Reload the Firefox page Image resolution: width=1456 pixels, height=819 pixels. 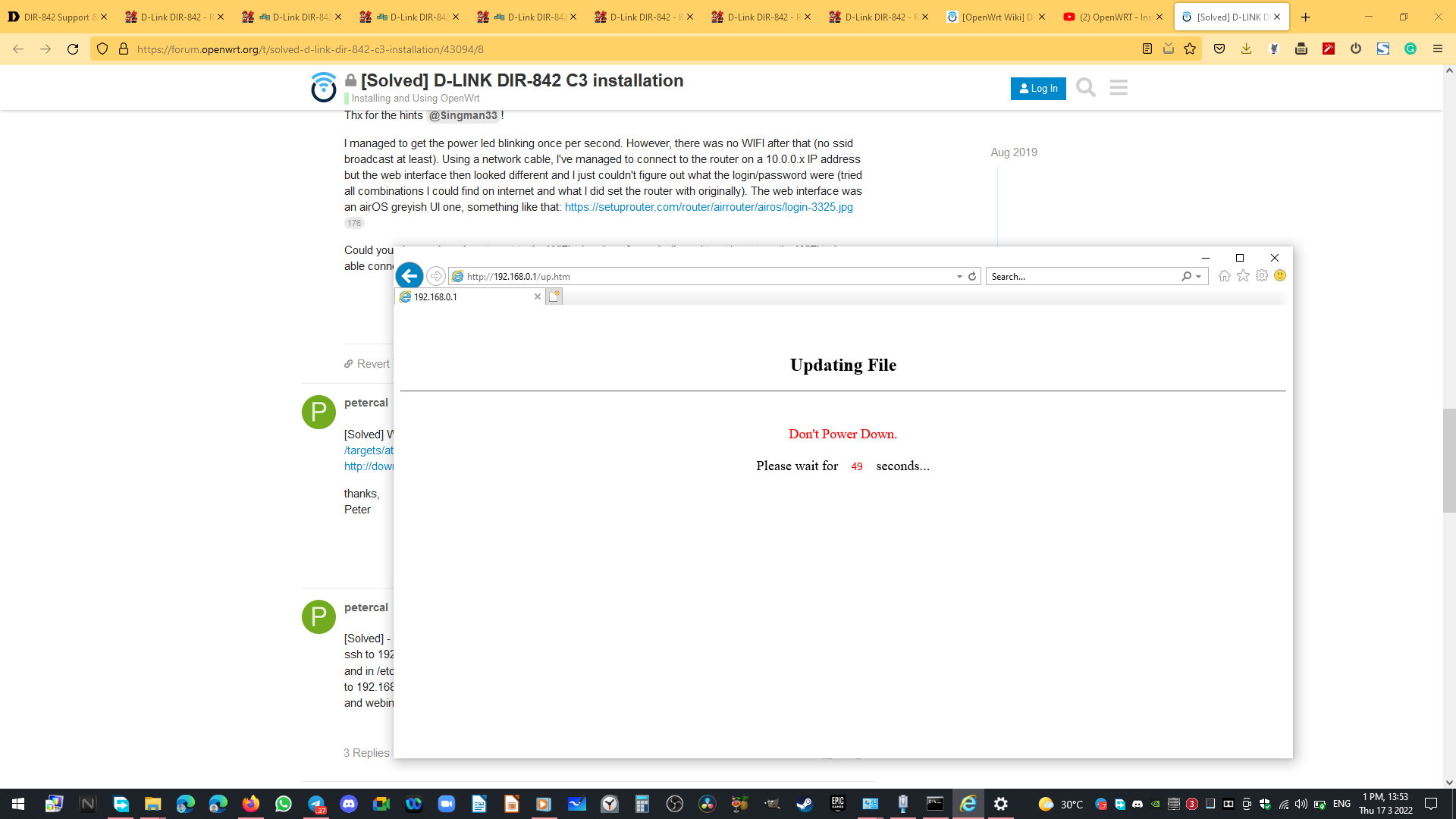73,49
